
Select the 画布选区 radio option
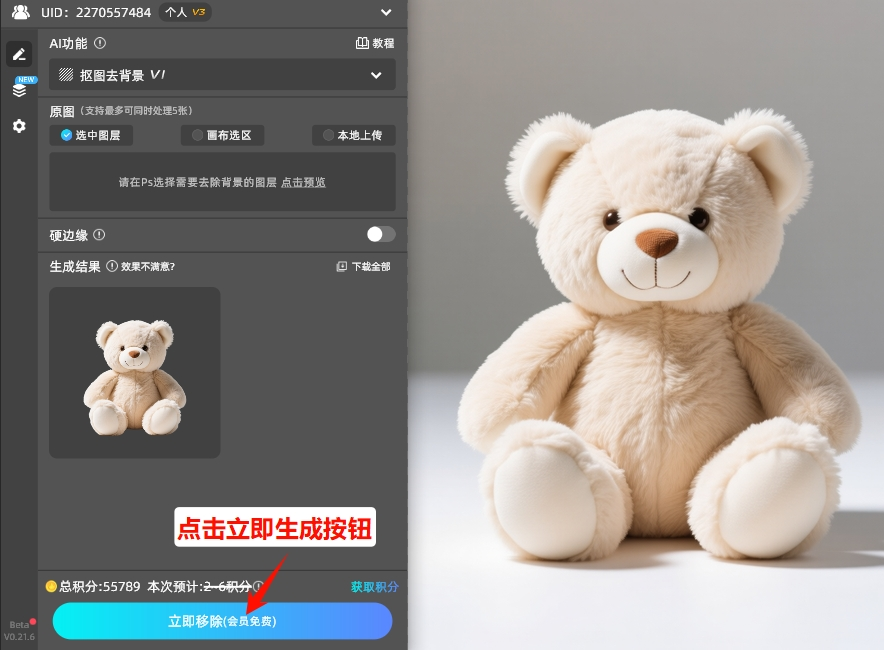[222, 135]
